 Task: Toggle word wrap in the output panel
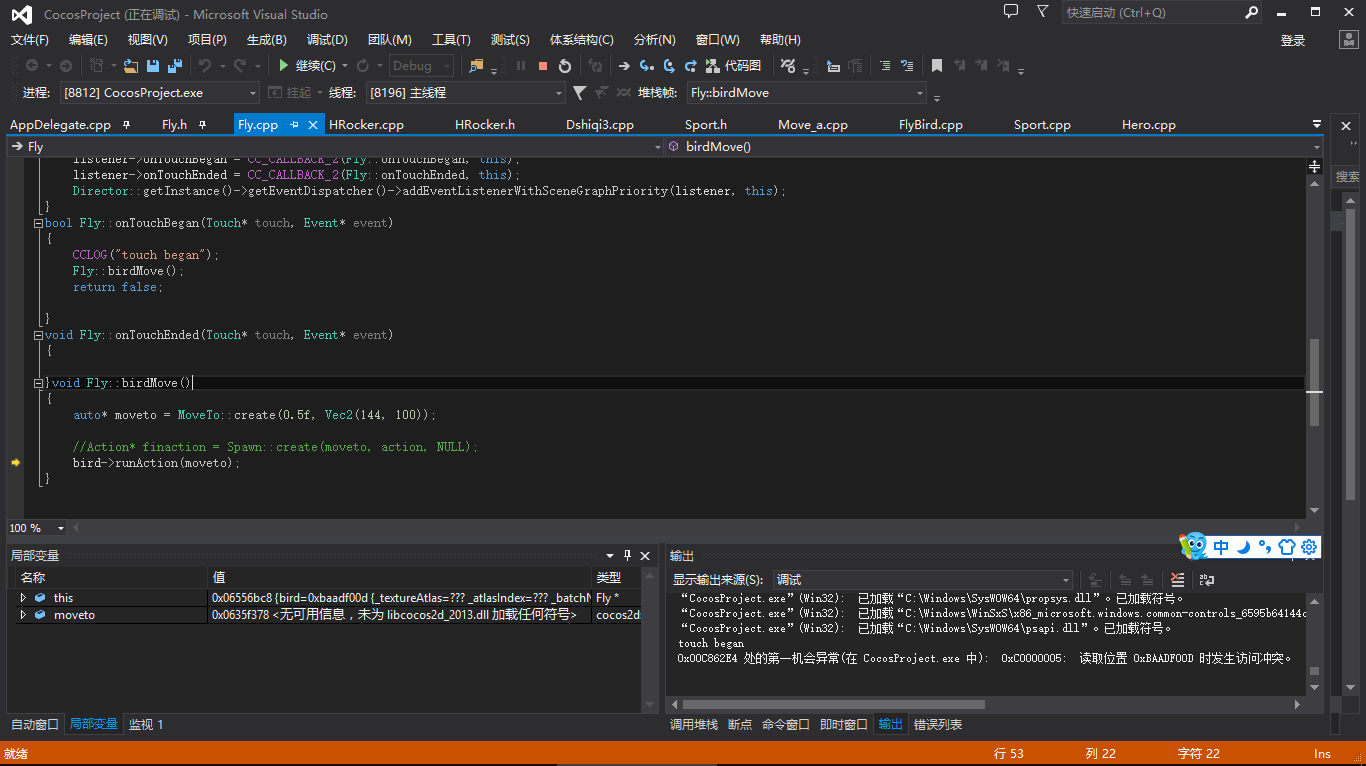(x=1207, y=580)
